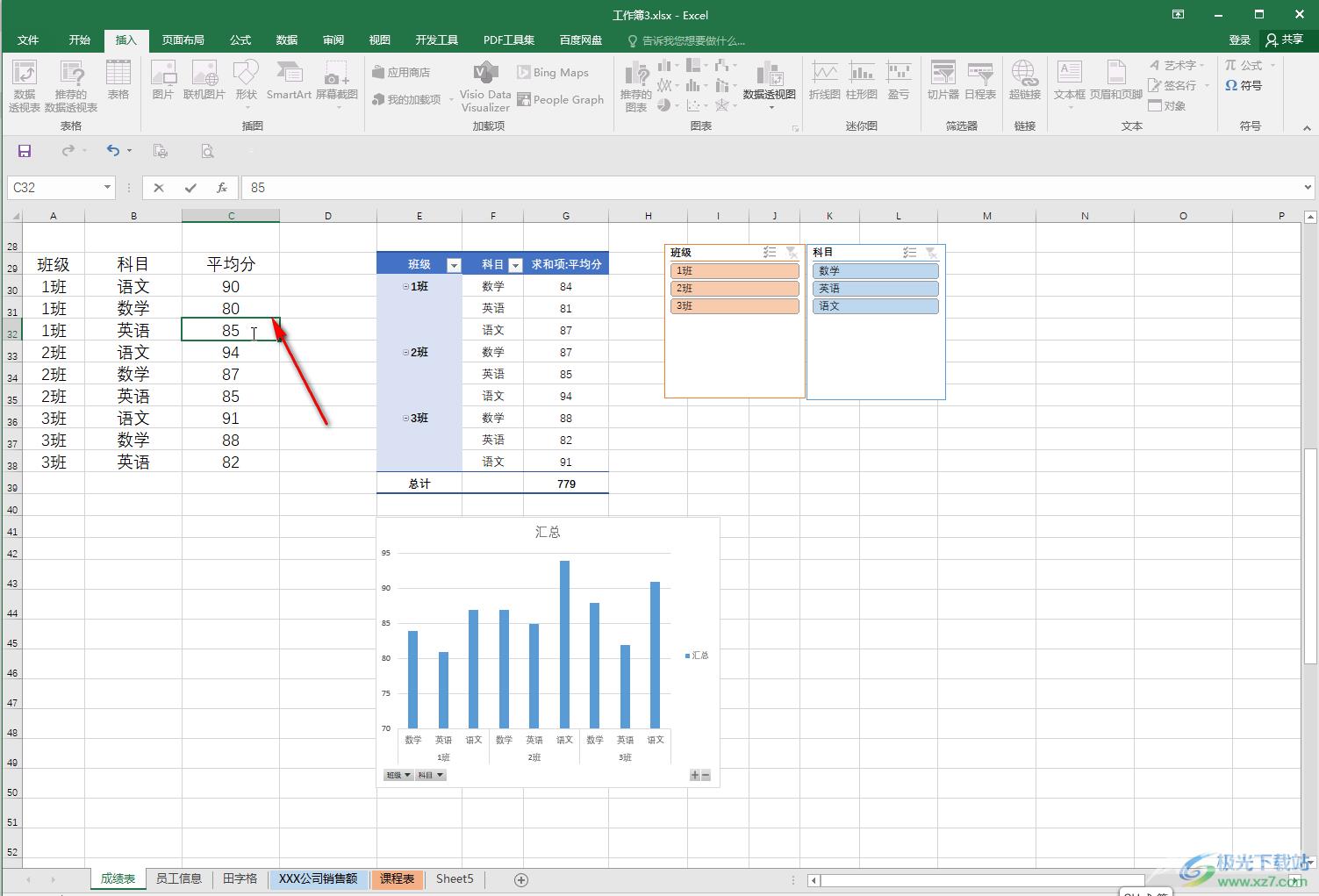Insert a Picture (图片)

point(163,81)
